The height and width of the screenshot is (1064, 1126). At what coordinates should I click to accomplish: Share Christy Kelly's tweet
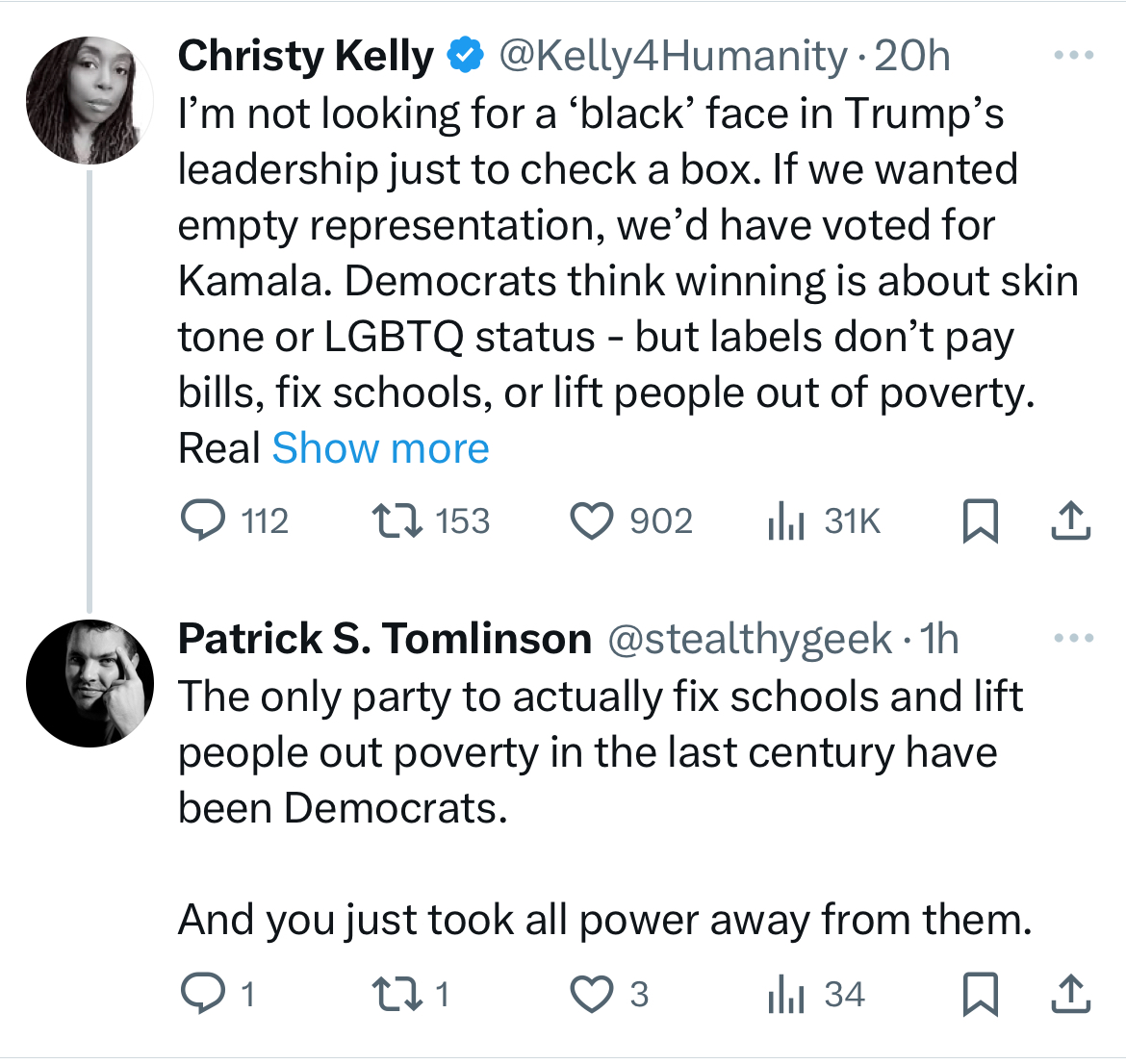(x=1071, y=519)
